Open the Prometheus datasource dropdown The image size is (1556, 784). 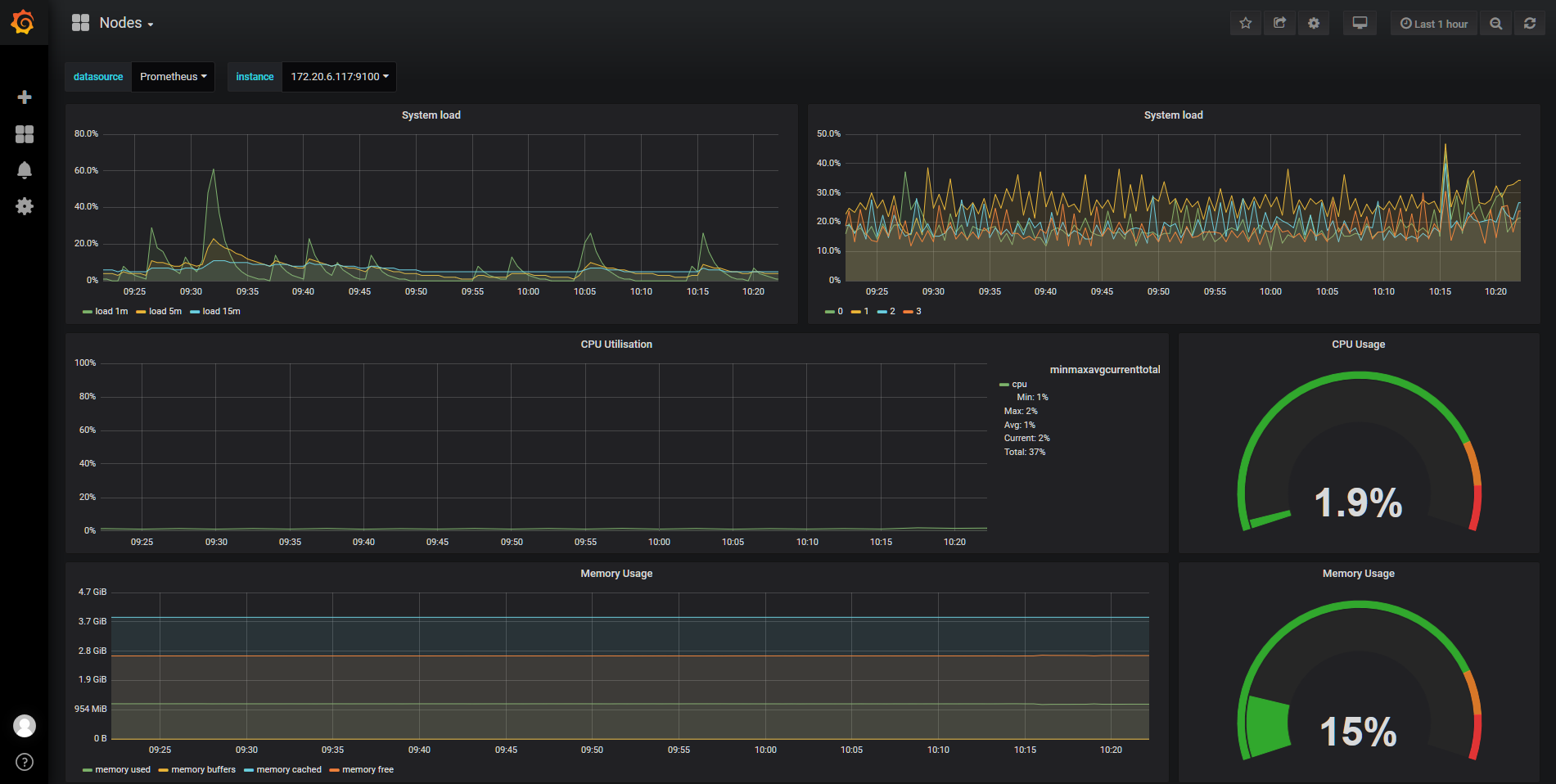(173, 76)
